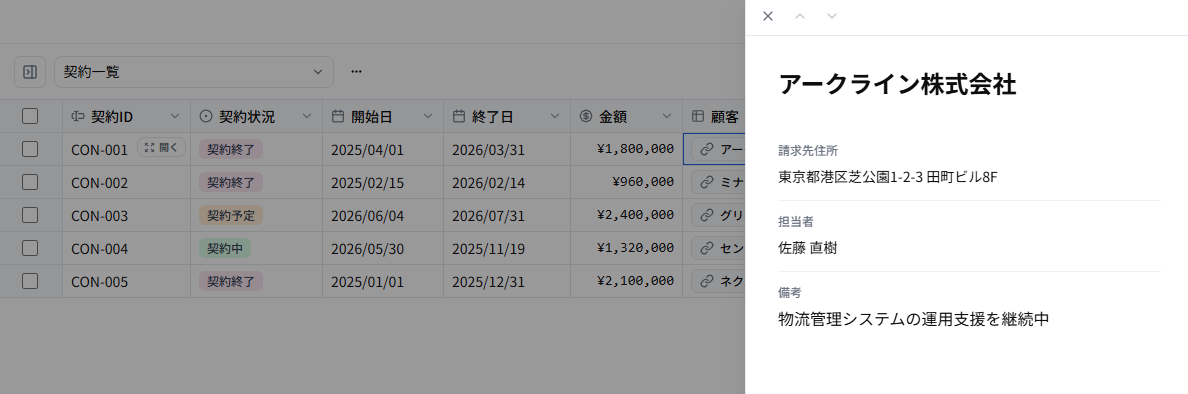
Task: Click 契約中 status tag in CON-004 row
Action: [225, 248]
